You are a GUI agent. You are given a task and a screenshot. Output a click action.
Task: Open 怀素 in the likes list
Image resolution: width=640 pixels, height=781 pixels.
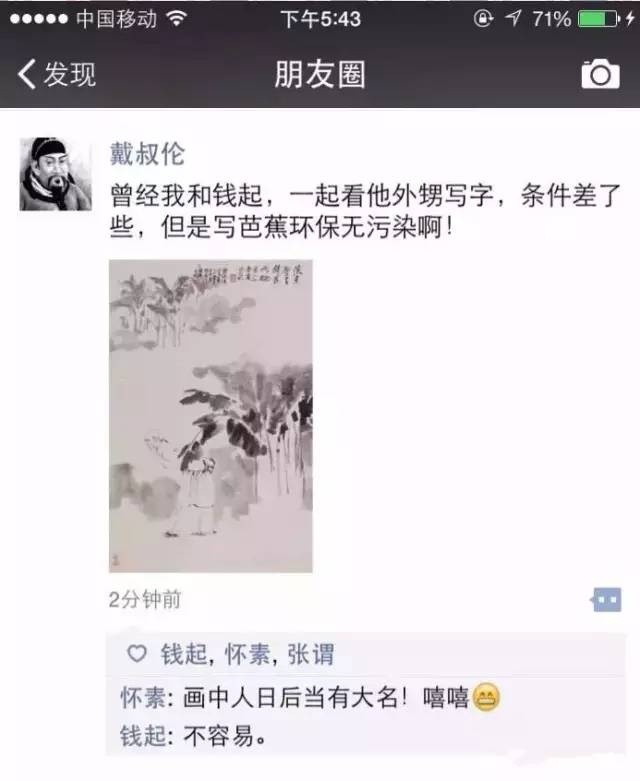tap(248, 654)
